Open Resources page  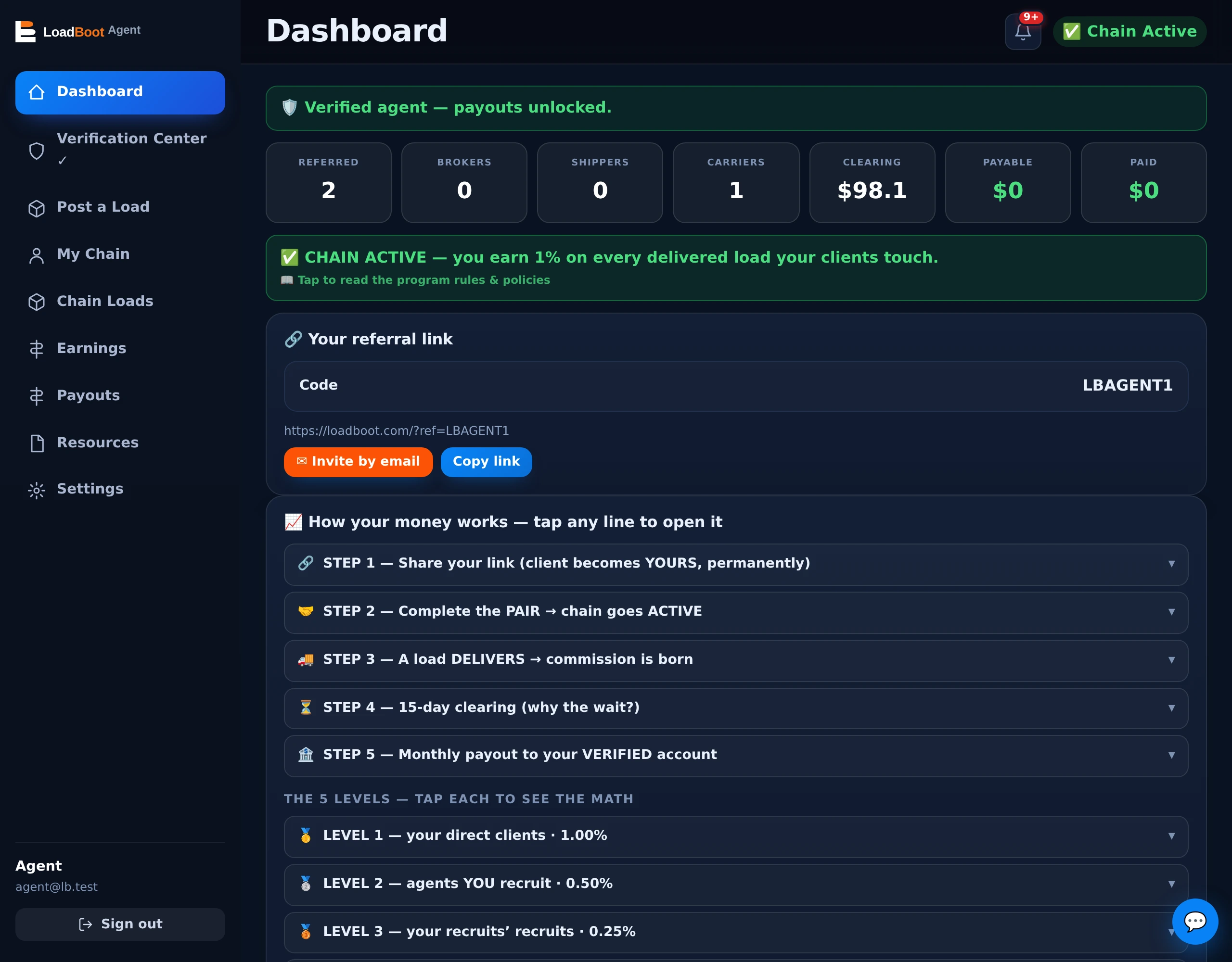click(120, 443)
